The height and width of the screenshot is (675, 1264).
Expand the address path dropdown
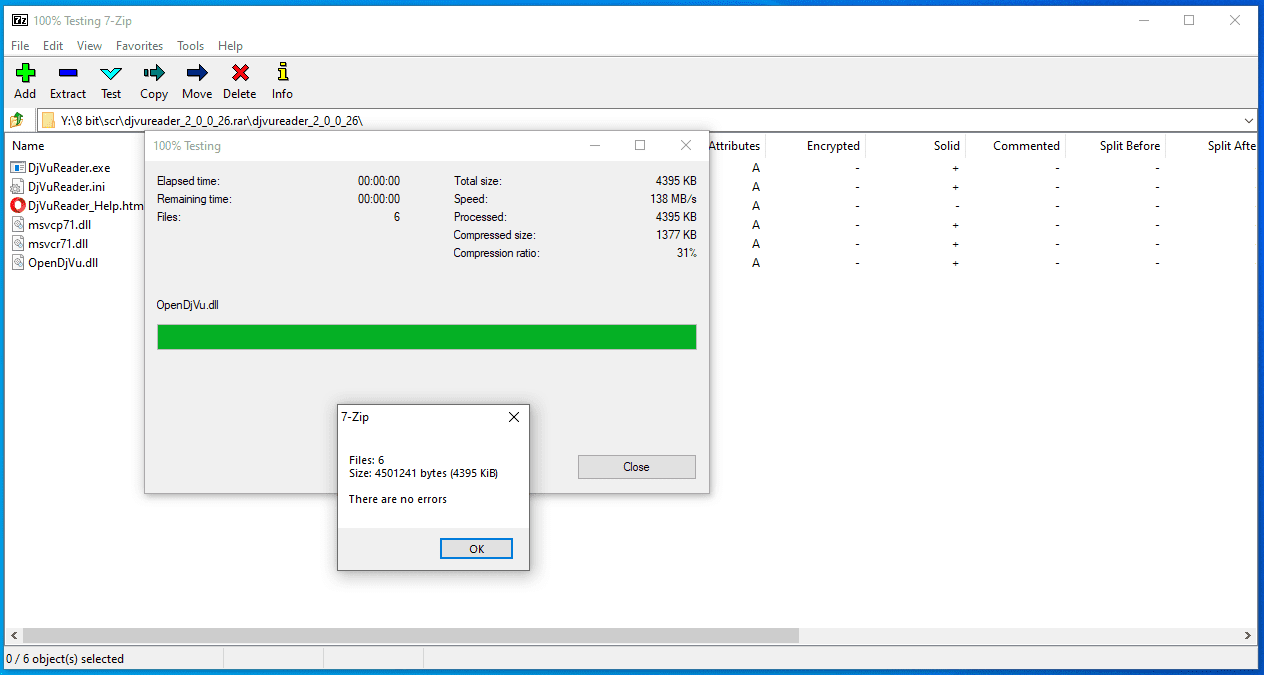tap(1249, 120)
